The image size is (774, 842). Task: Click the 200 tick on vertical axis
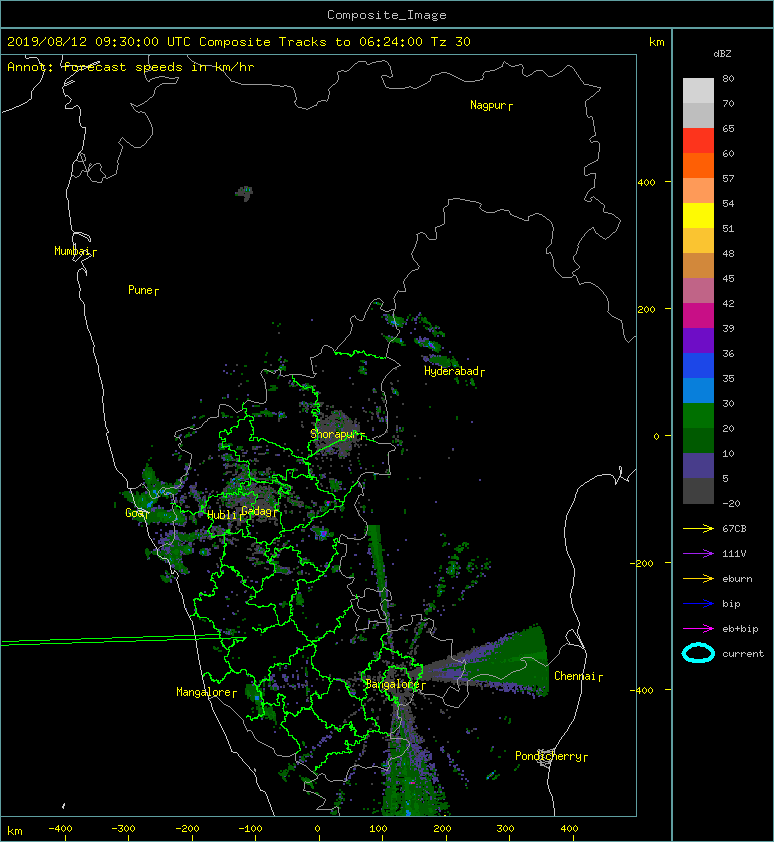click(x=647, y=309)
